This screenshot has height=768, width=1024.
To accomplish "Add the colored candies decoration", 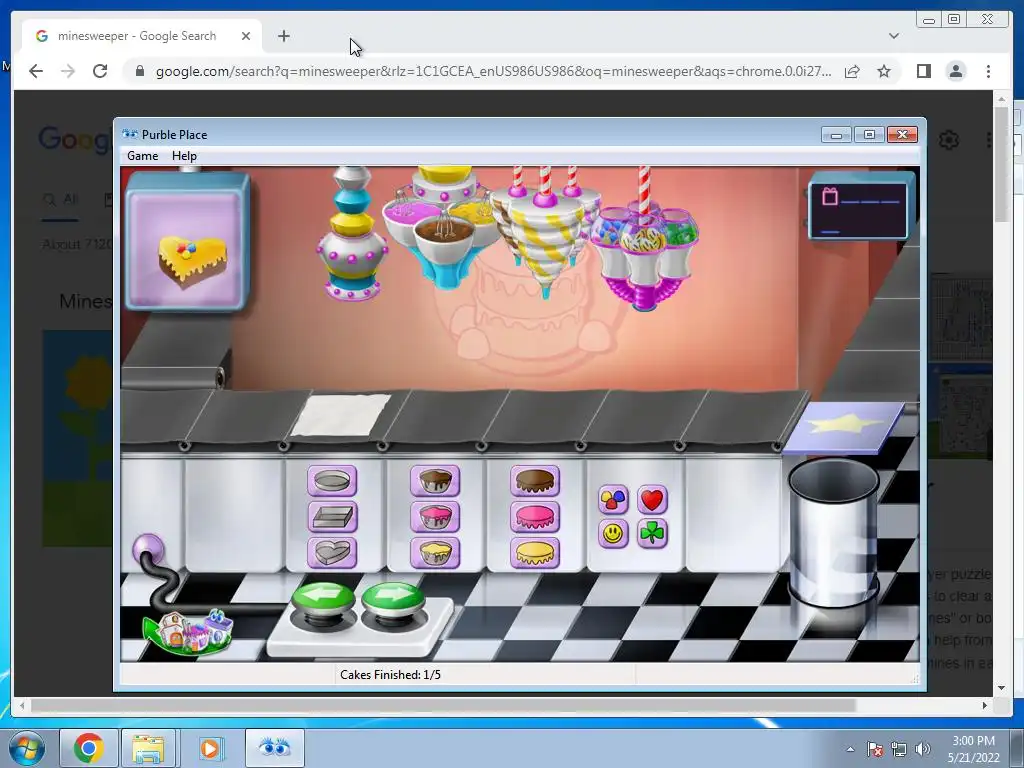I will coord(613,500).
